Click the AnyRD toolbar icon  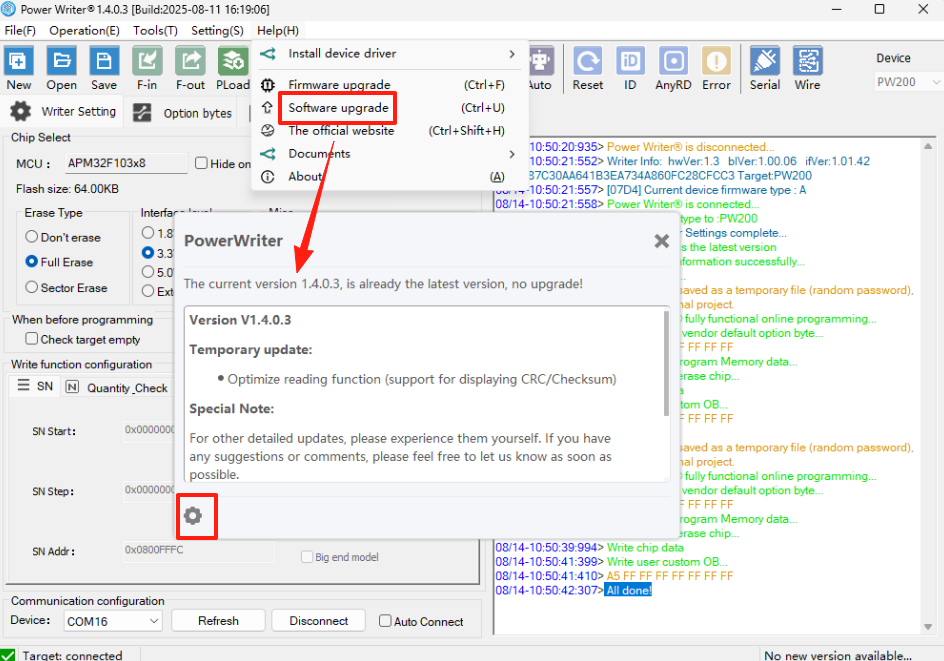[673, 61]
